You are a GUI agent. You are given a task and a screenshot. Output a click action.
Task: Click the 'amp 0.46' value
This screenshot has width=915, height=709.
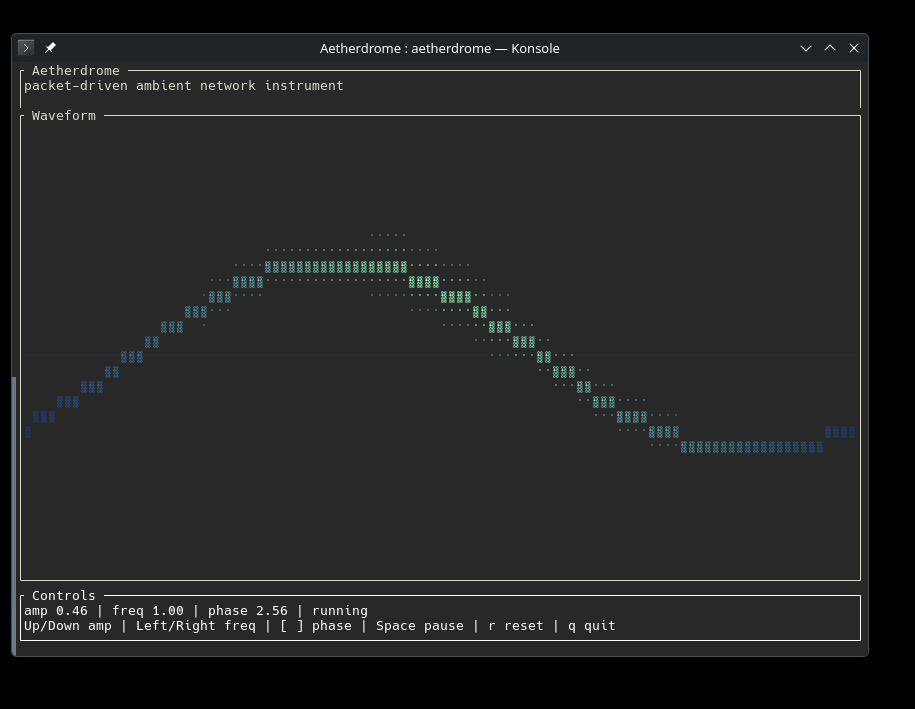click(x=56, y=611)
